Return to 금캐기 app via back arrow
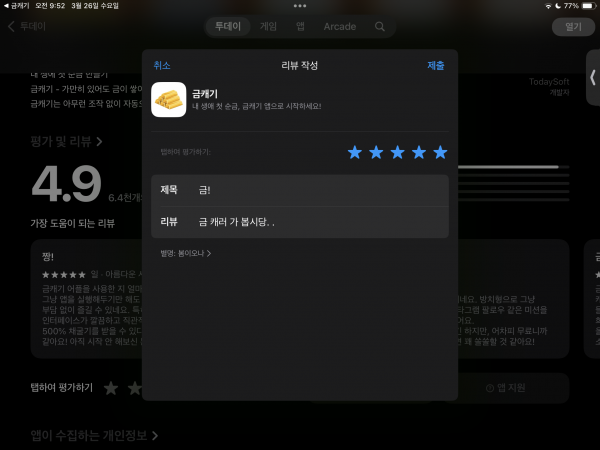The width and height of the screenshot is (600, 450). tap(16, 6)
